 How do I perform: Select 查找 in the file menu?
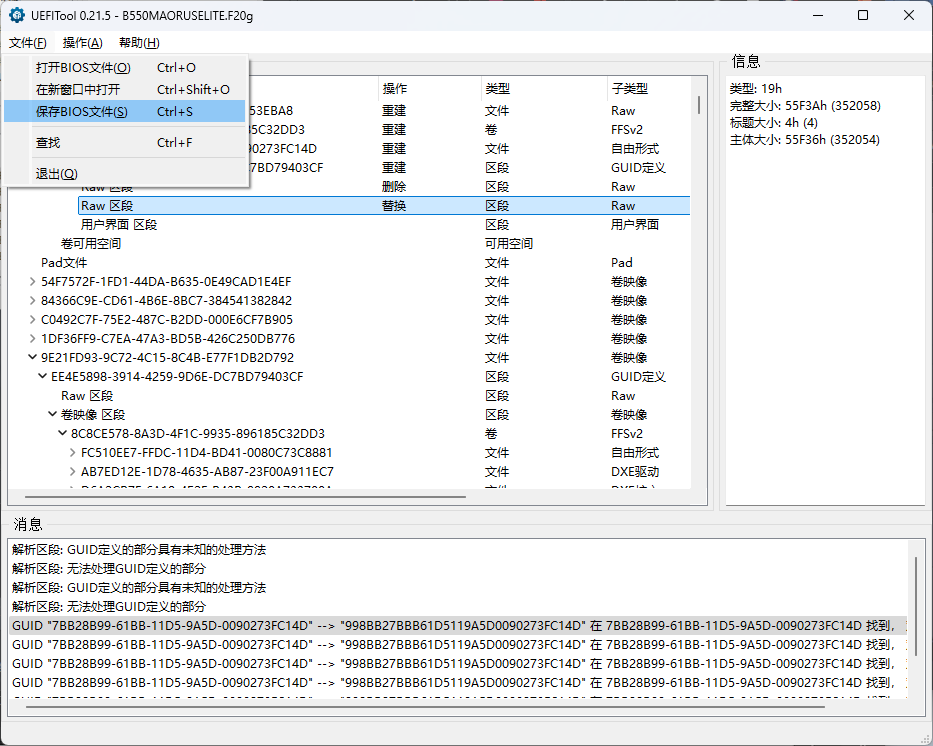[x=48, y=143]
